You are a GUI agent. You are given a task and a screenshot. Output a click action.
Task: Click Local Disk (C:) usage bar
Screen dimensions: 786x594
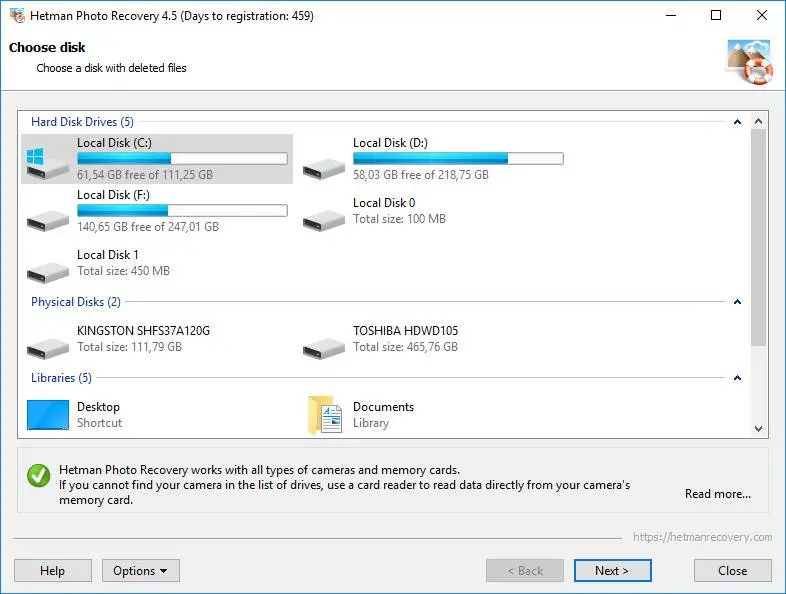pos(182,159)
